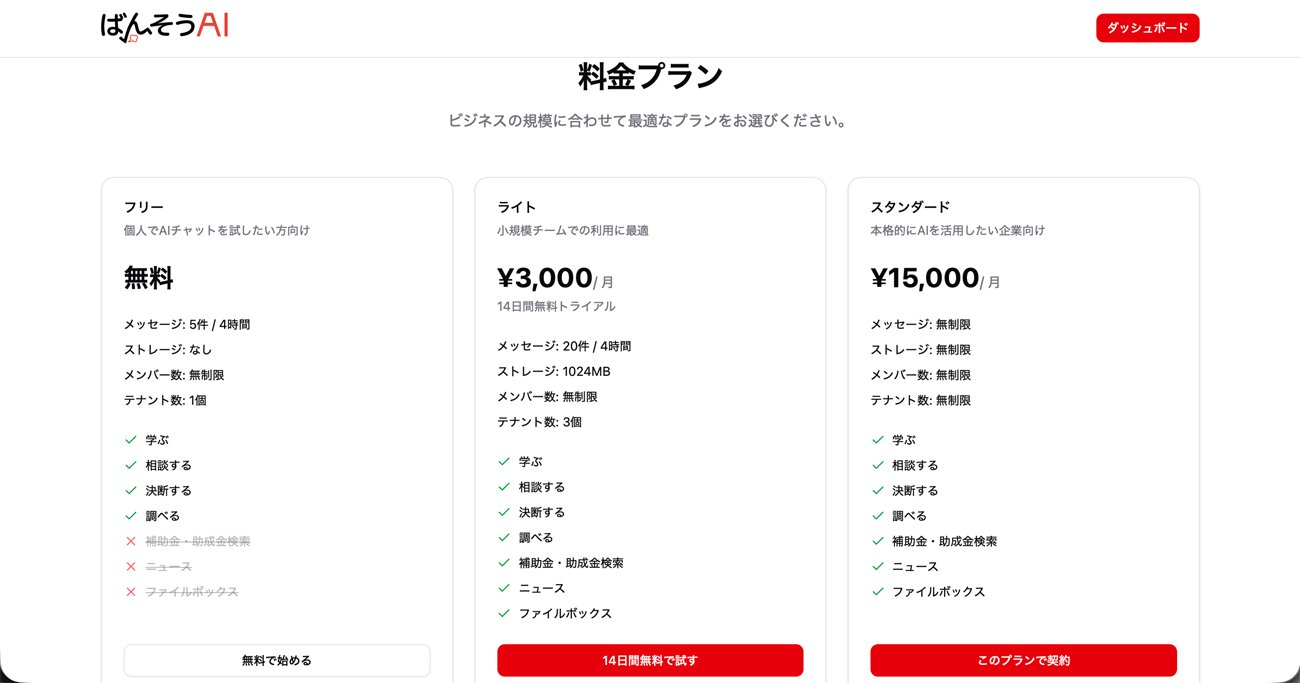The height and width of the screenshot is (683, 1300).
Task: Click 無料で始める on Free plan
Action: 277,660
